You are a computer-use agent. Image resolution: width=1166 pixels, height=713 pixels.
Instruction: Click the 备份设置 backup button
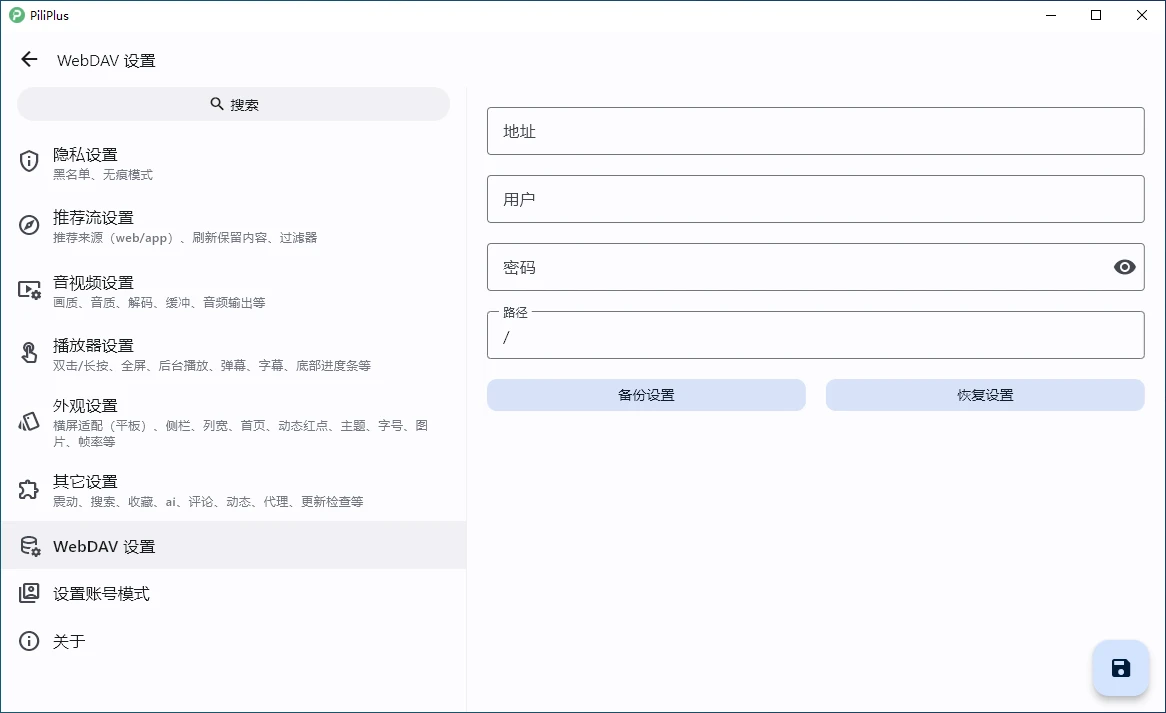click(x=645, y=394)
